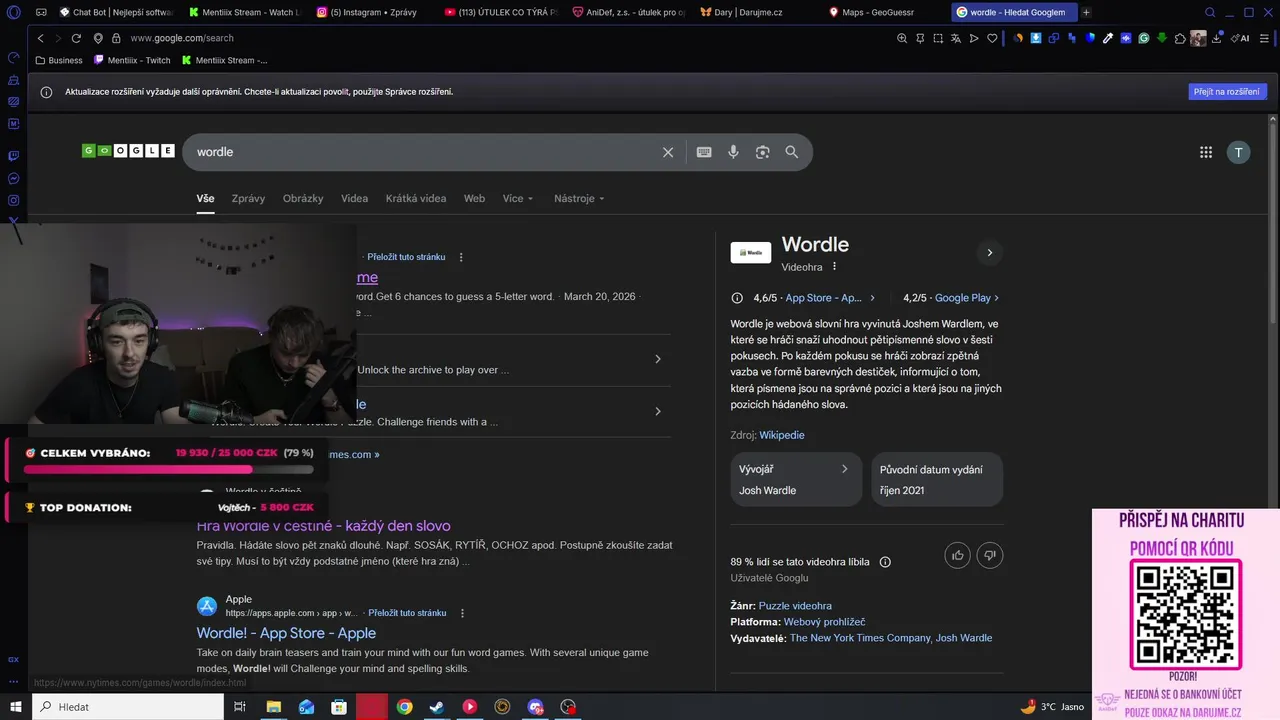Click the translate page icon in address bar
The image size is (1280, 720).
pos(956,38)
